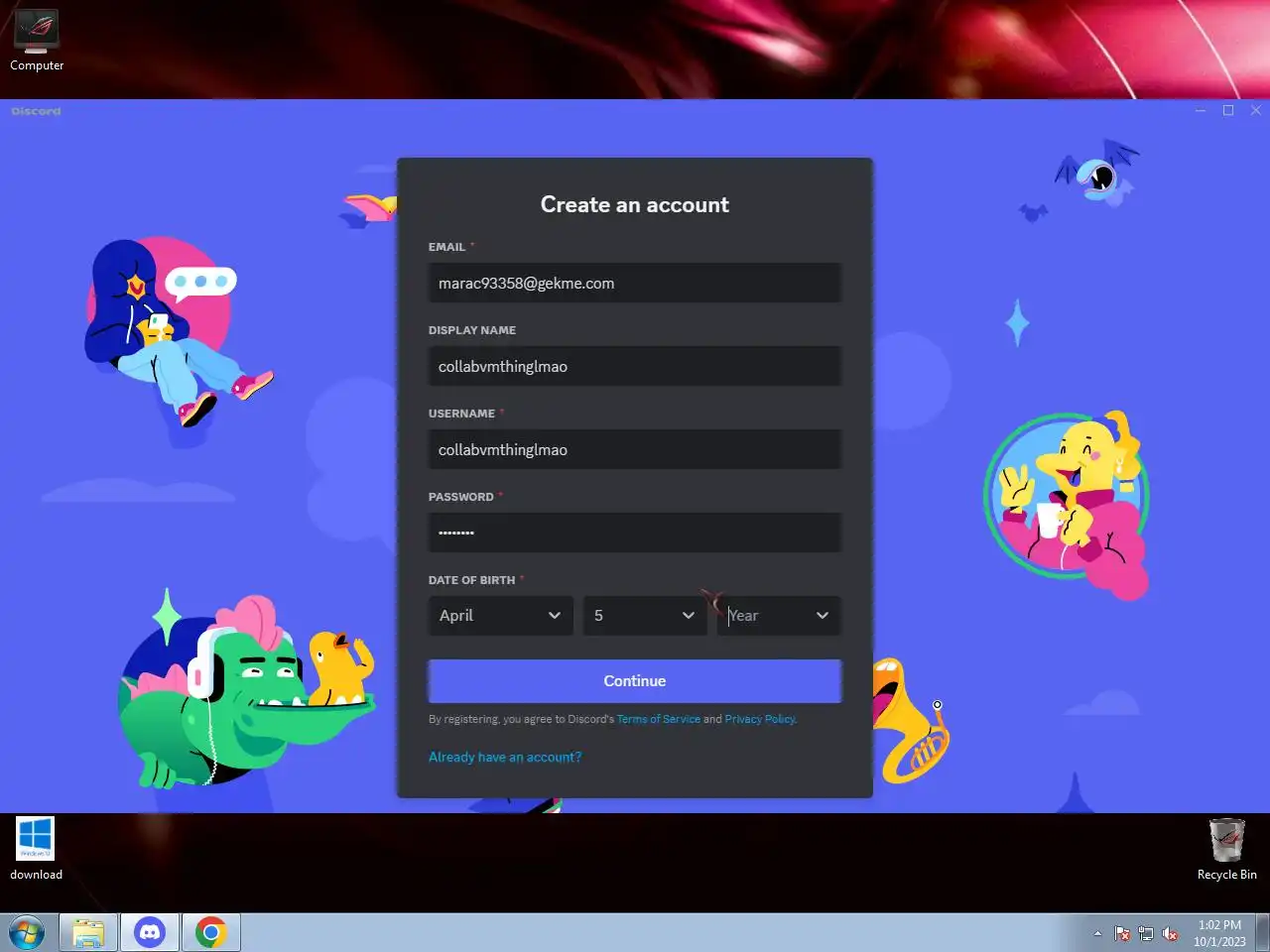Click the 'DISPLAY NAME' label
The height and width of the screenshot is (952, 1270).
coord(472,330)
